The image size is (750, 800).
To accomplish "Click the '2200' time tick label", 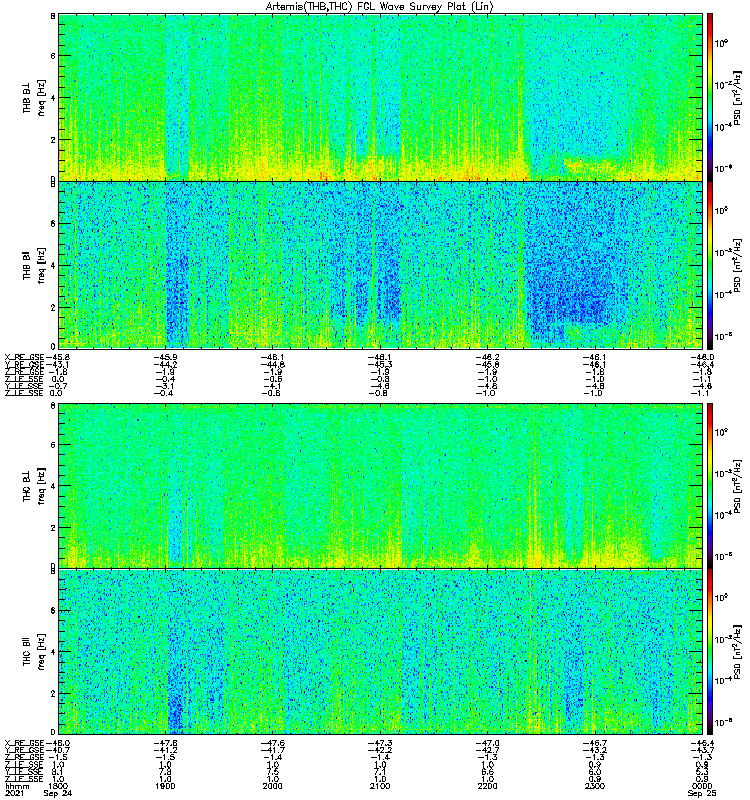I will pyautogui.click(x=487, y=786).
